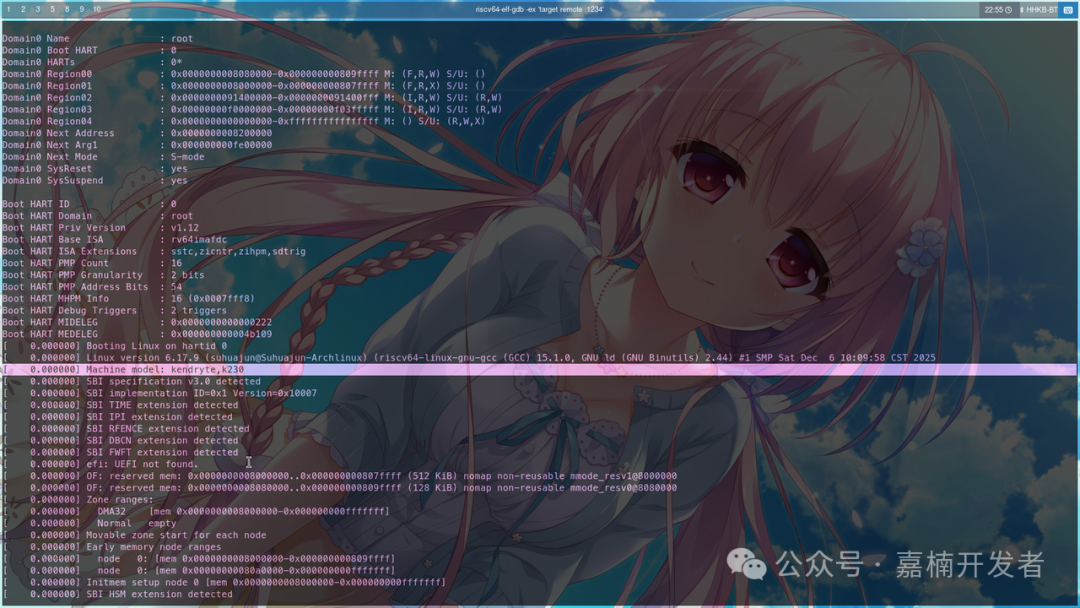Viewport: 1080px width, 608px height.
Task: Click the 'Boot HART PMP Granularity' line
Action: [103, 275]
